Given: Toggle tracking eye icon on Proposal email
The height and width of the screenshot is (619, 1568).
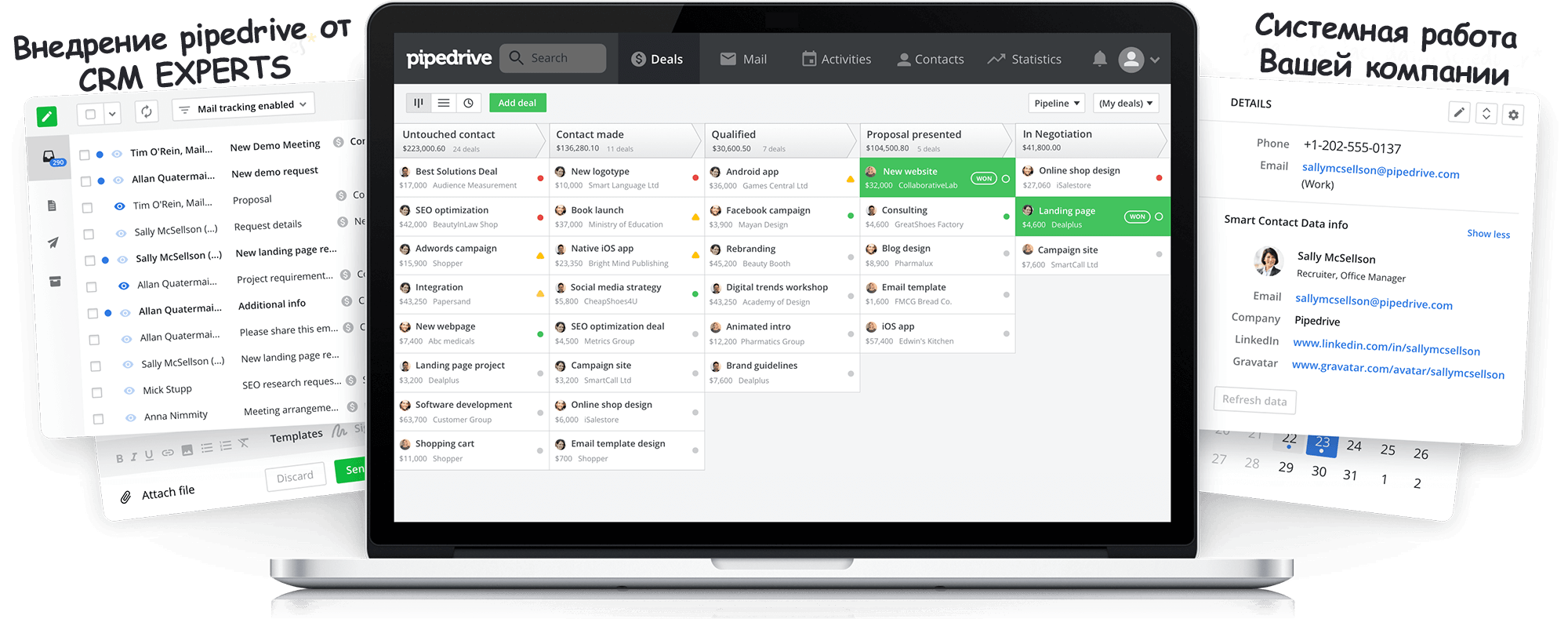Looking at the screenshot, I should point(119,206).
